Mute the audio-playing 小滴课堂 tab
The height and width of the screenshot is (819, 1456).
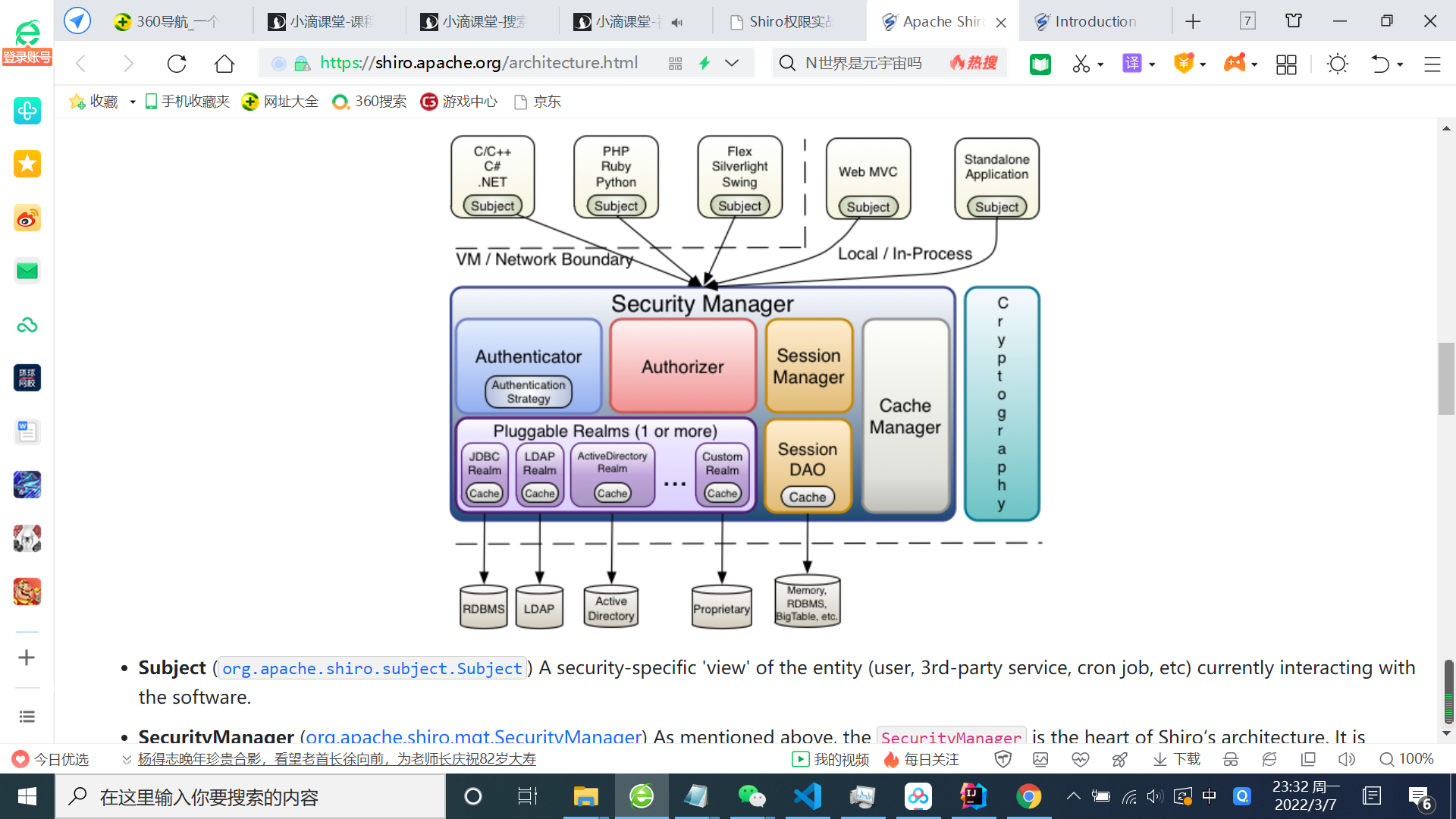click(677, 22)
